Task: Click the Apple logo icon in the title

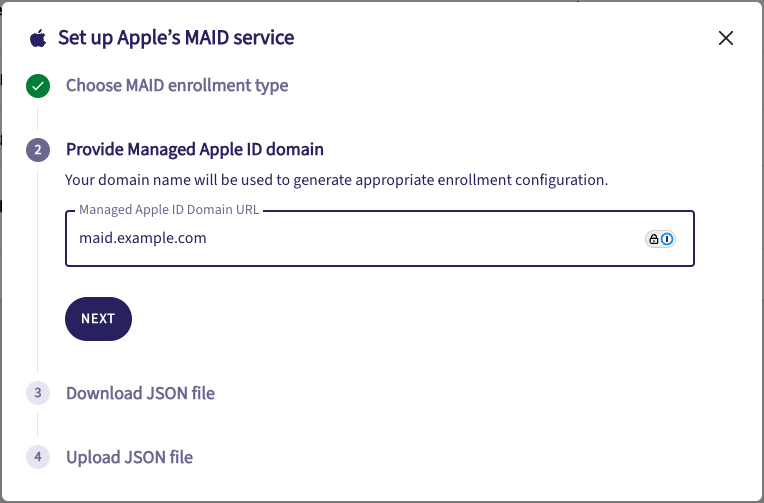Action: (38, 39)
